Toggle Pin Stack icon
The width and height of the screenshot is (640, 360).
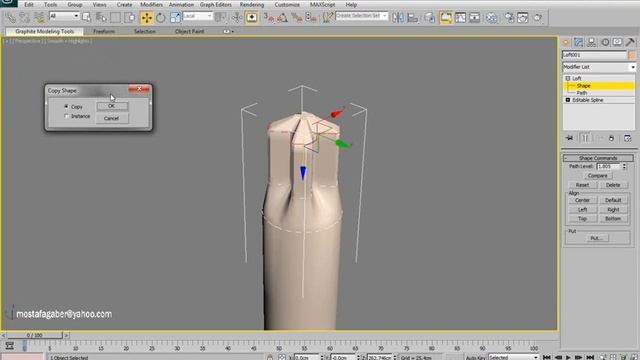pyautogui.click(x=569, y=138)
